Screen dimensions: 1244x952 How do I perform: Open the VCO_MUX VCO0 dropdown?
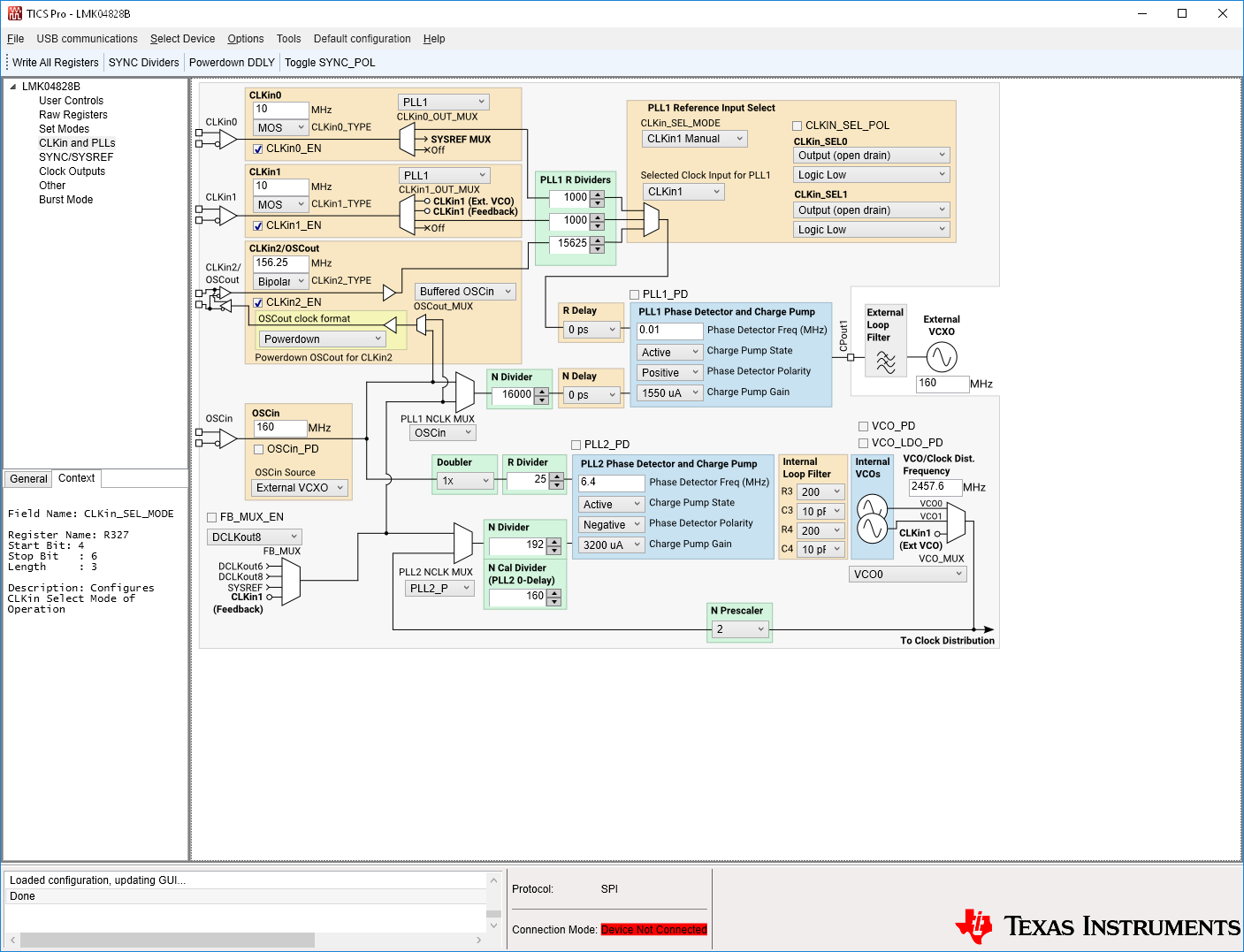908,575
